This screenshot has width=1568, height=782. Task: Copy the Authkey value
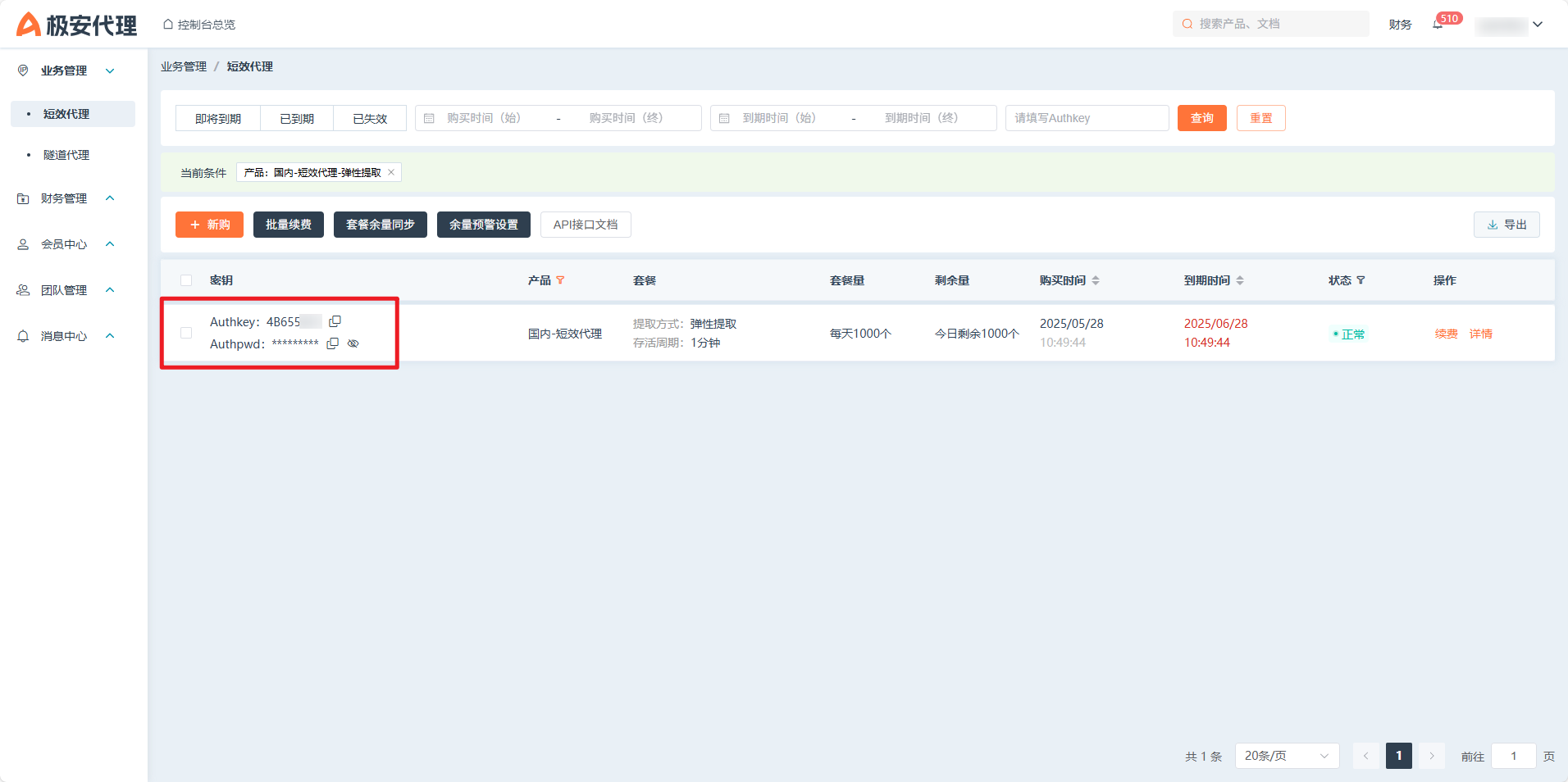[x=335, y=321]
